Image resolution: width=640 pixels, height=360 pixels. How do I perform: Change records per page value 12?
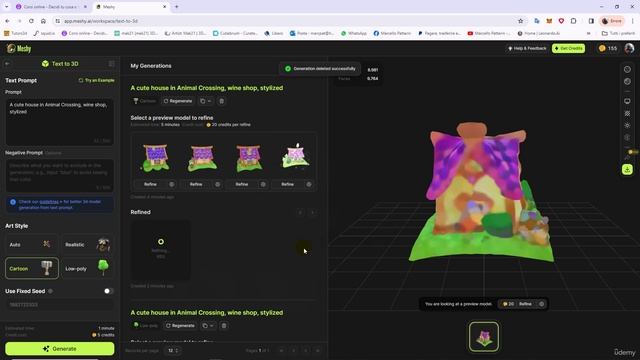click(173, 351)
